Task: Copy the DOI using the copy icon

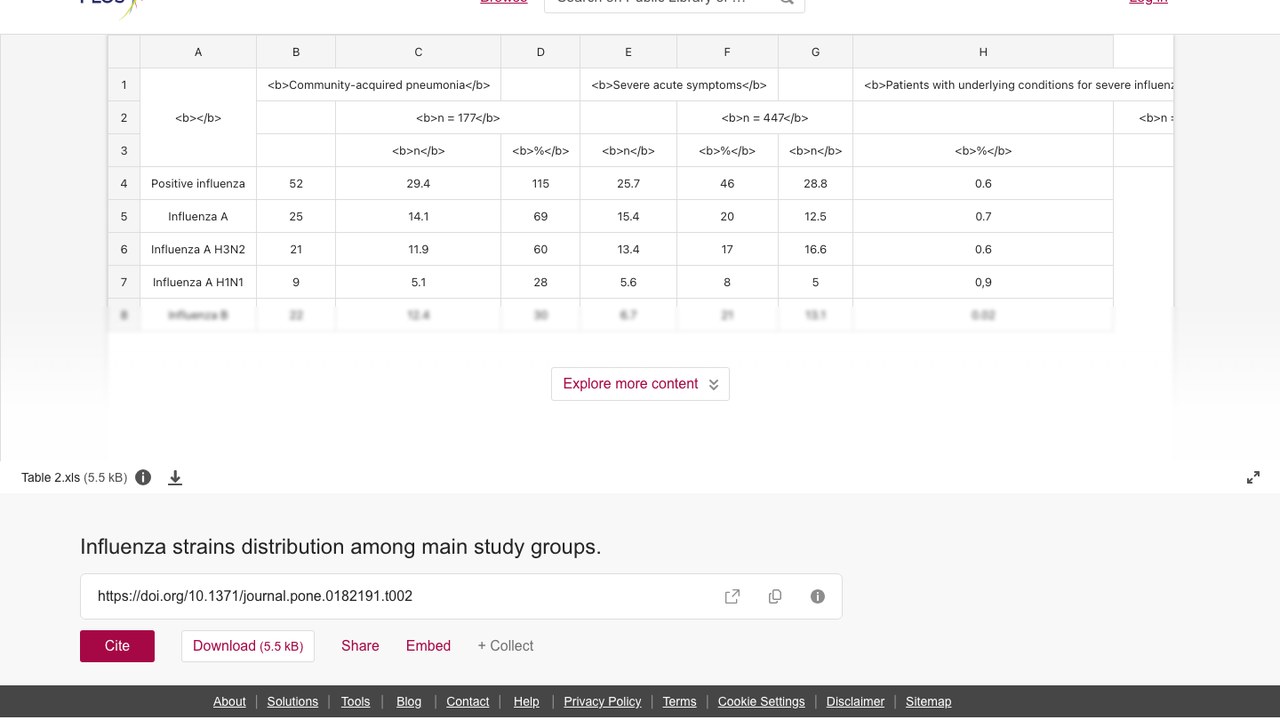Action: point(775,596)
